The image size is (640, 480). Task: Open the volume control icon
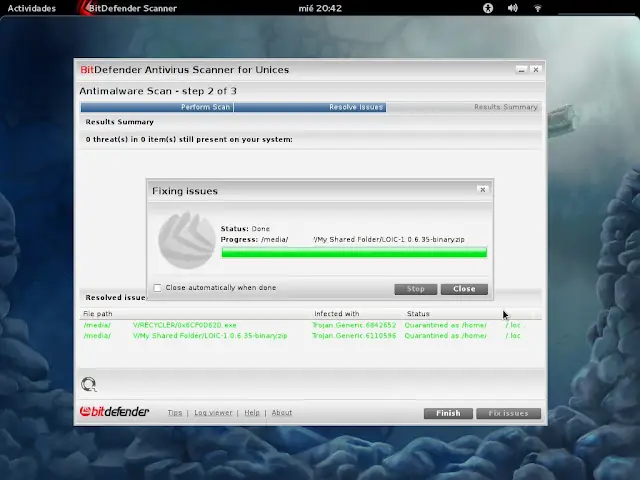point(513,8)
